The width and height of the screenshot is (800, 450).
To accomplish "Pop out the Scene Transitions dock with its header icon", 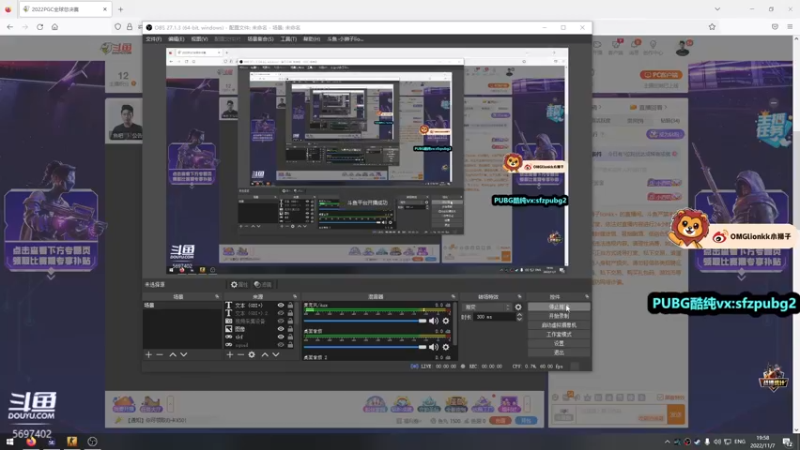I will pyautogui.click(x=519, y=296).
